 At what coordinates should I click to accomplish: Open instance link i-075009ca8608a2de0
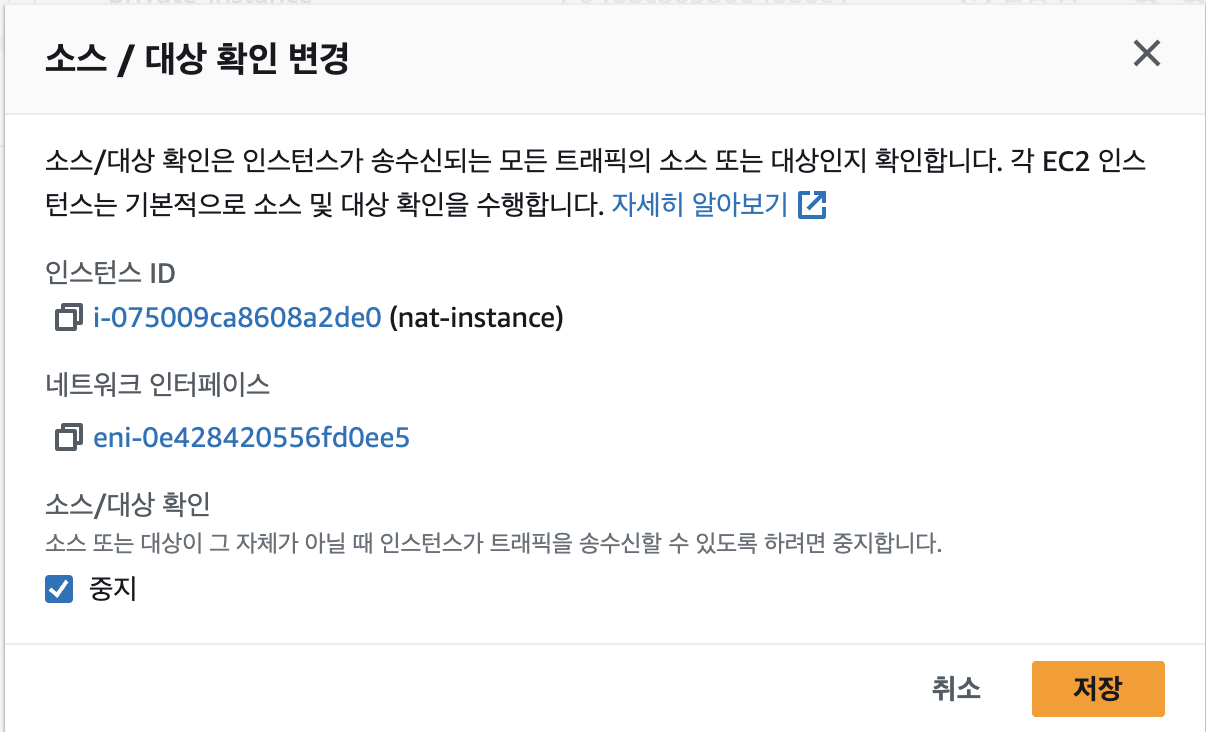click(x=237, y=319)
